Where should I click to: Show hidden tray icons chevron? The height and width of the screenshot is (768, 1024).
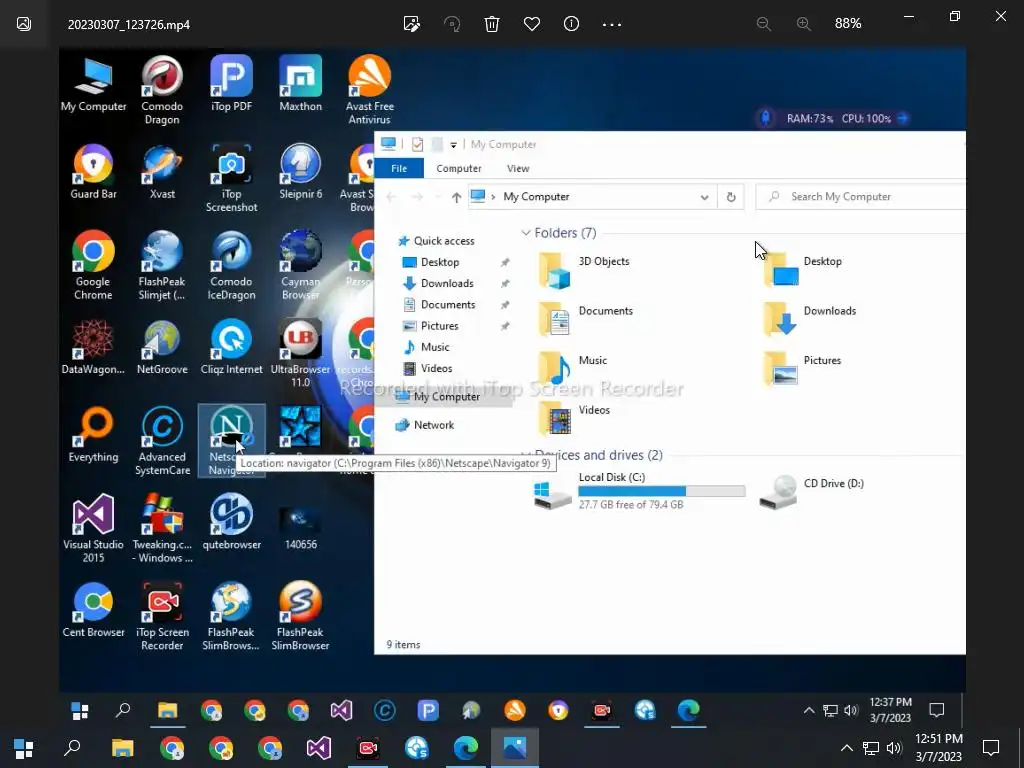tap(846, 748)
